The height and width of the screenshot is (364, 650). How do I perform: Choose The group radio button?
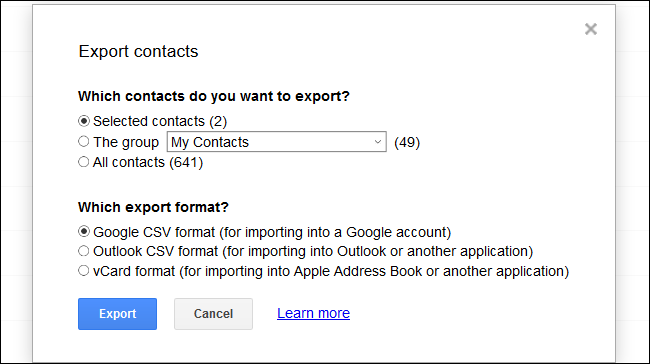coord(84,141)
